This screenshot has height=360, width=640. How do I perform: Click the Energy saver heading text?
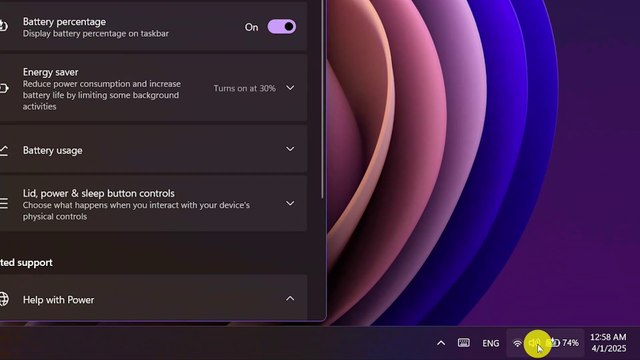(x=51, y=72)
